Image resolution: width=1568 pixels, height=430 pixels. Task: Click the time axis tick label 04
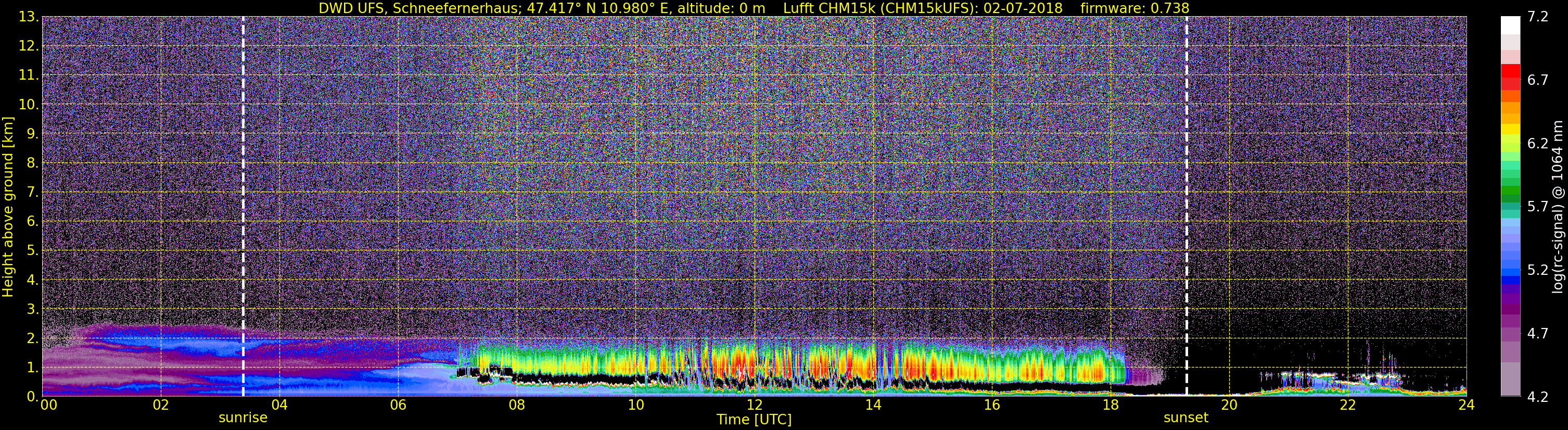click(x=279, y=406)
